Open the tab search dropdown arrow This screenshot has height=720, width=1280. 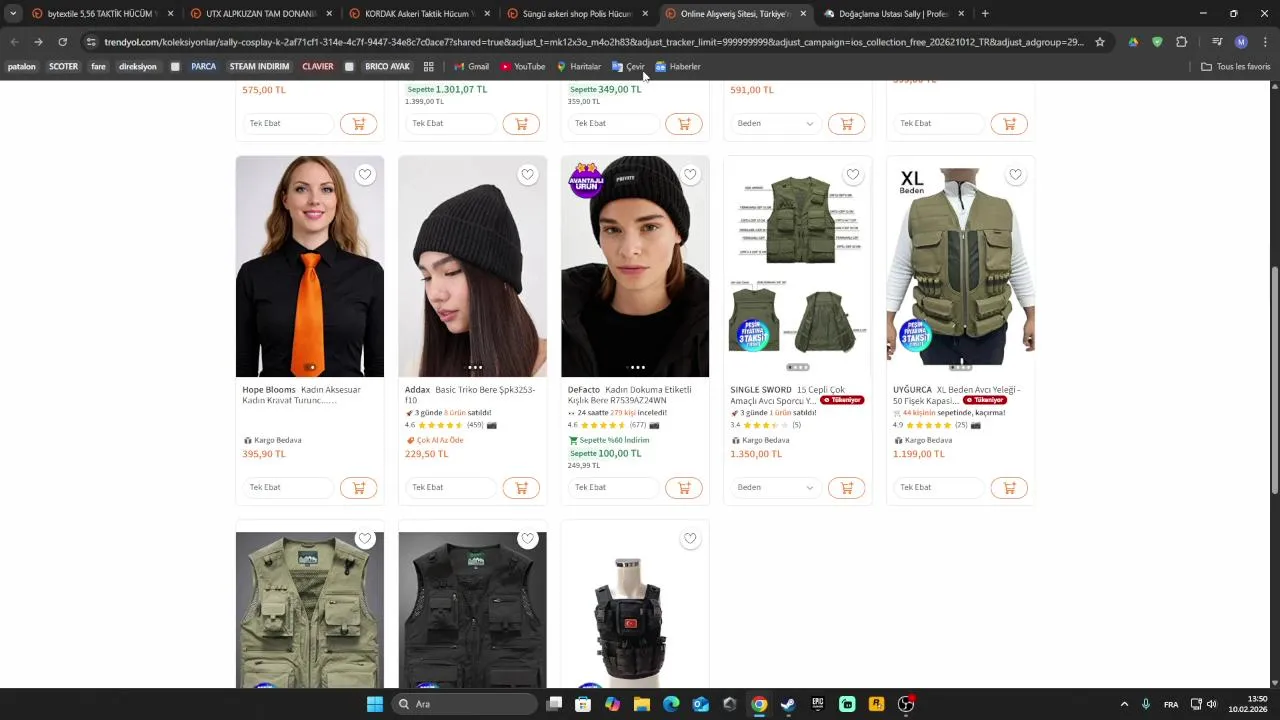(13, 14)
